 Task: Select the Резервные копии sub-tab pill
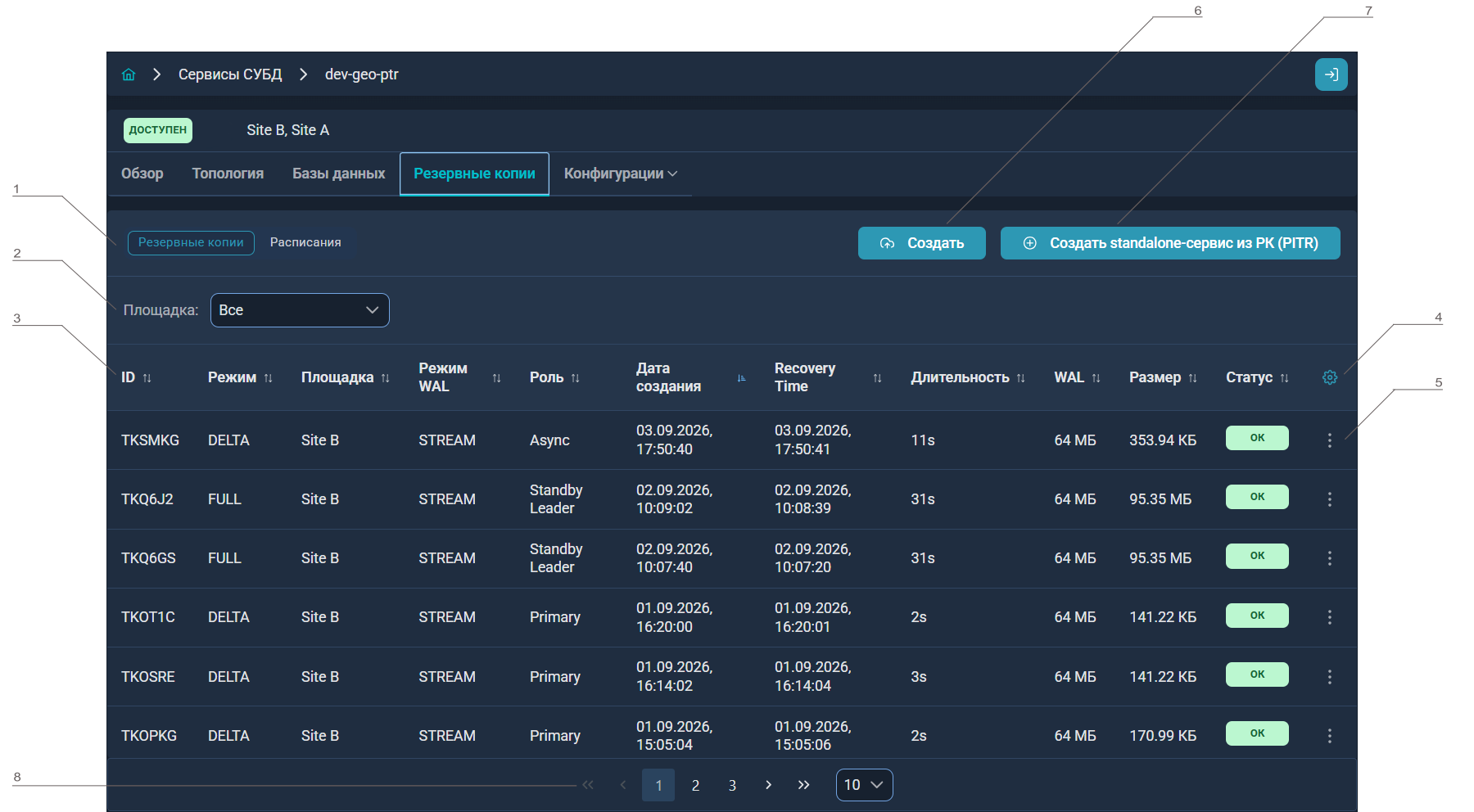pyautogui.click(x=191, y=242)
